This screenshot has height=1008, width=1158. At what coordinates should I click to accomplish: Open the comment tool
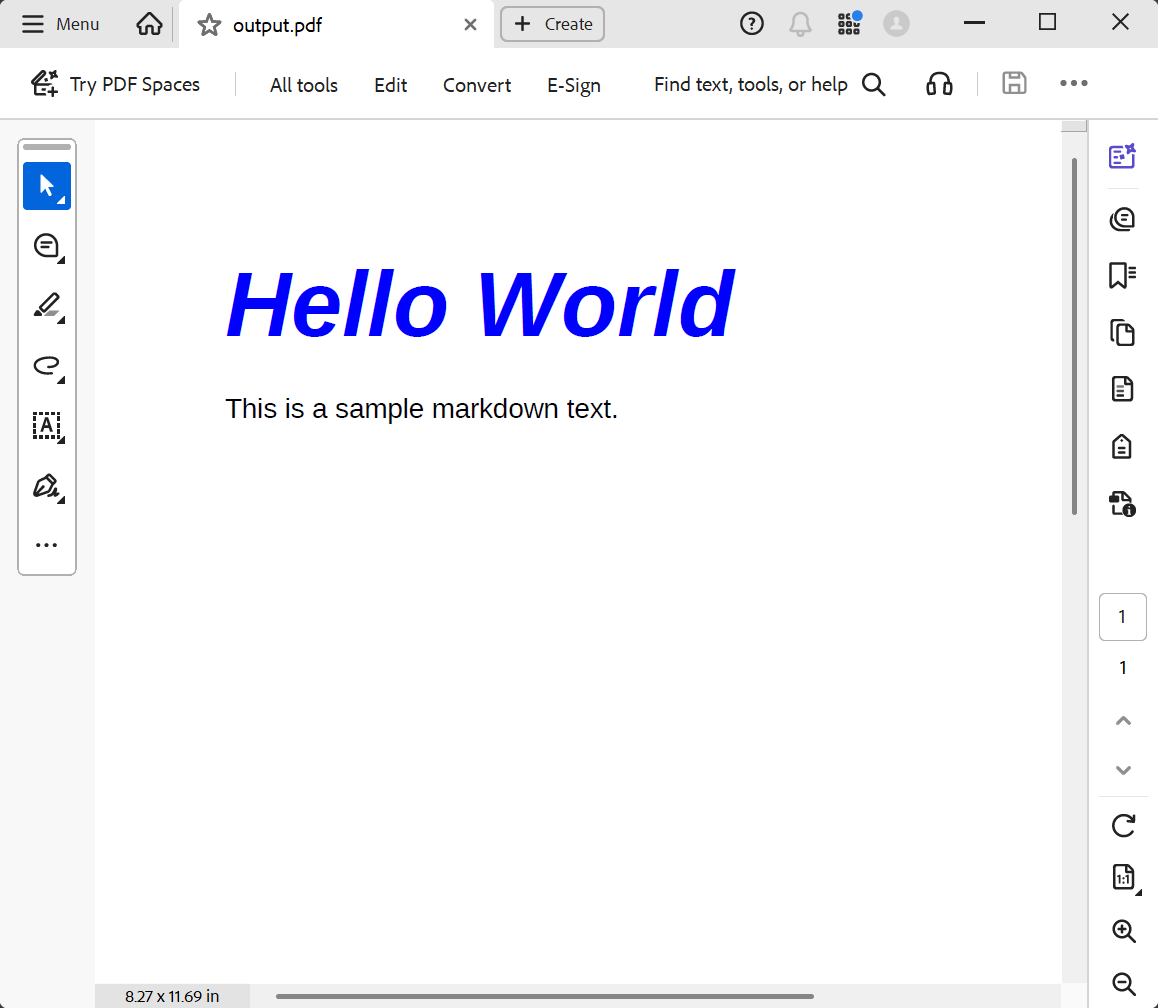tap(46, 246)
